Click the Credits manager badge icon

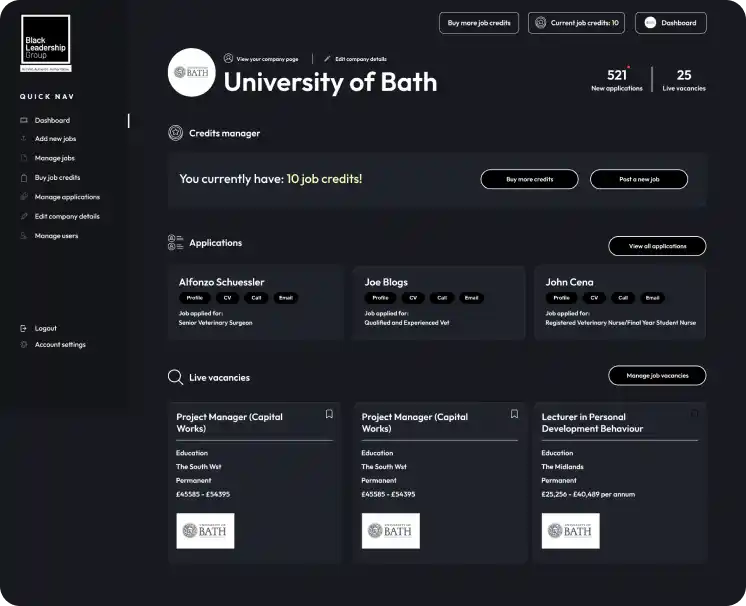pyautogui.click(x=176, y=133)
